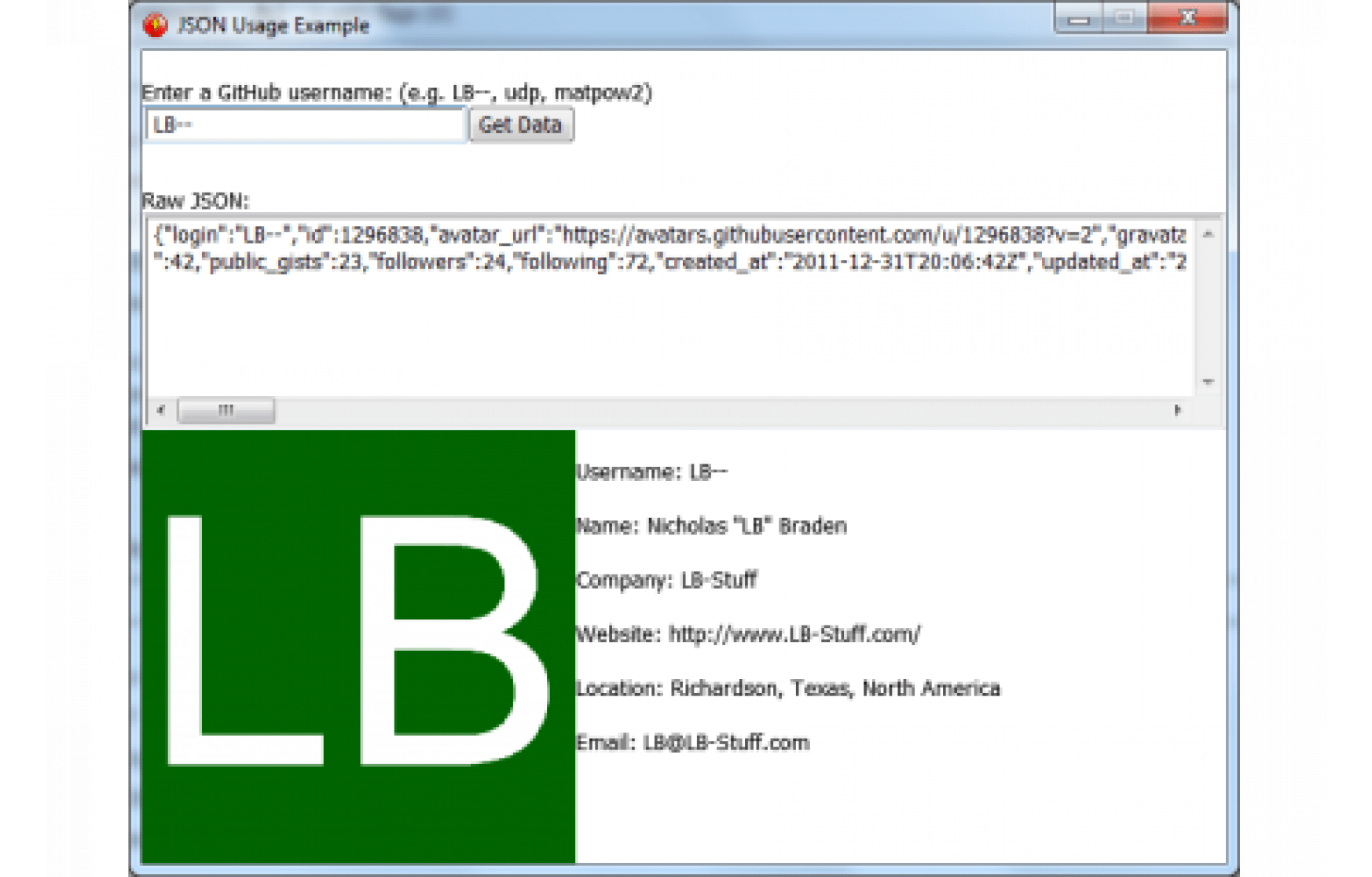Click the Company: LB-Stuff text

(666, 580)
